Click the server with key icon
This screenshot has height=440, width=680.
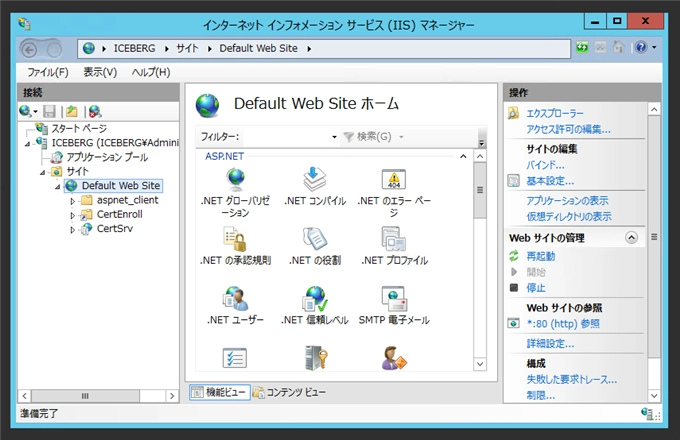[x=316, y=358]
